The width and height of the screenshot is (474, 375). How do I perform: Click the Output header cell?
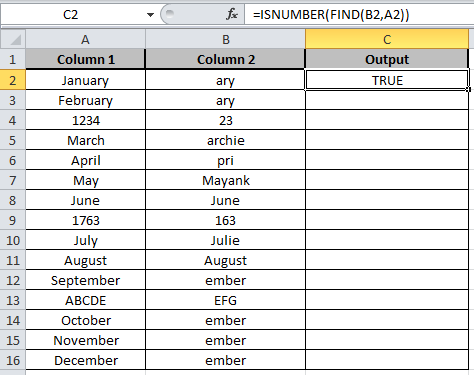point(387,59)
